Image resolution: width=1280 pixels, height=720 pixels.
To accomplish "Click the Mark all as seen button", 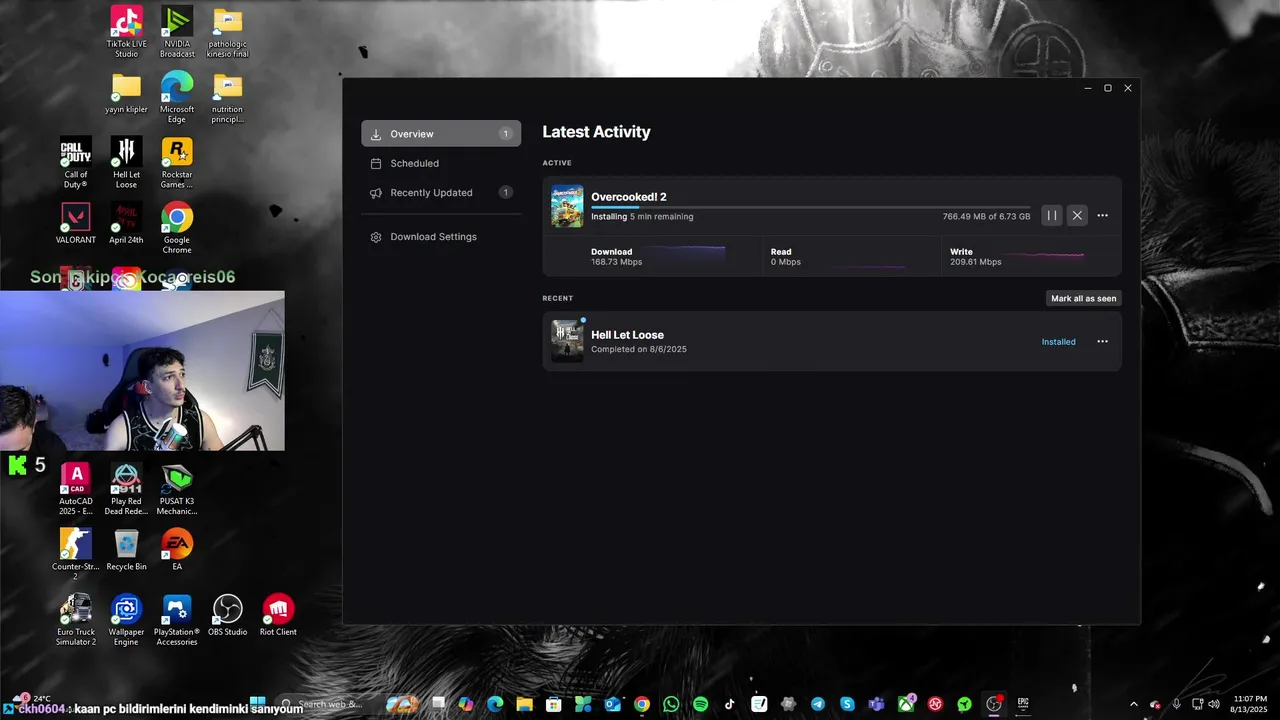I will coord(1083,298).
